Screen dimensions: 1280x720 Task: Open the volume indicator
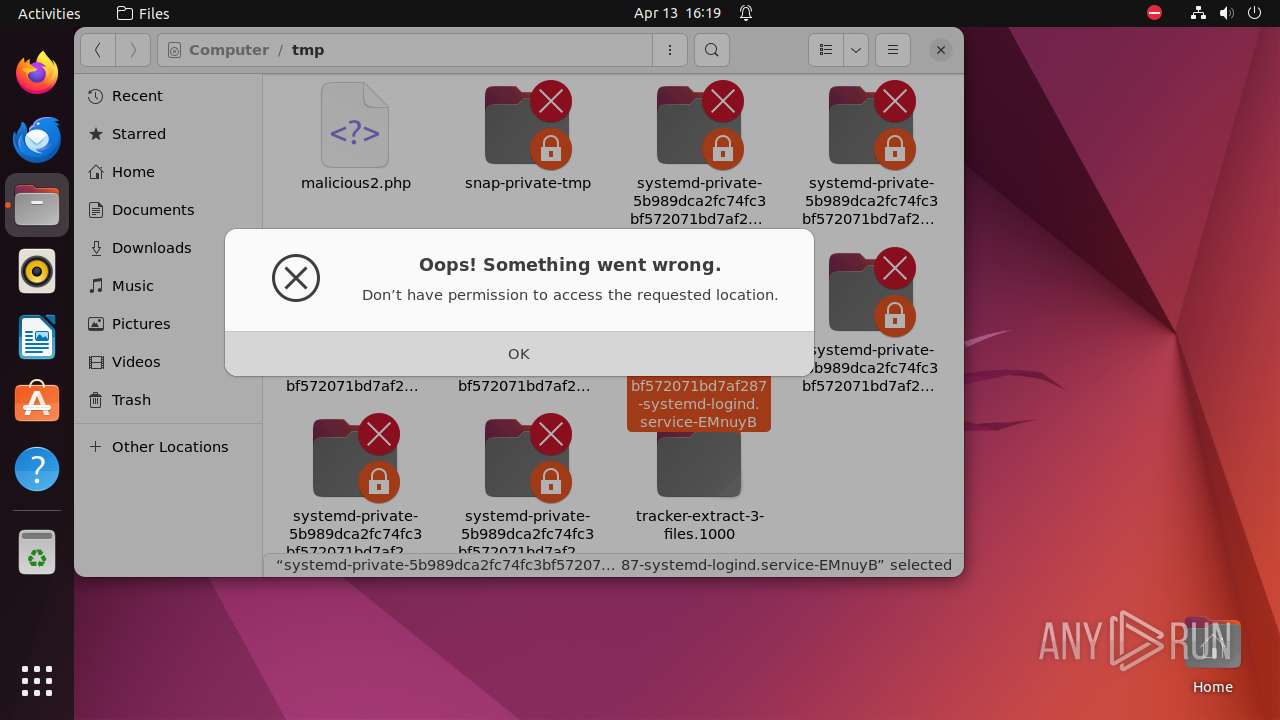click(x=1227, y=13)
